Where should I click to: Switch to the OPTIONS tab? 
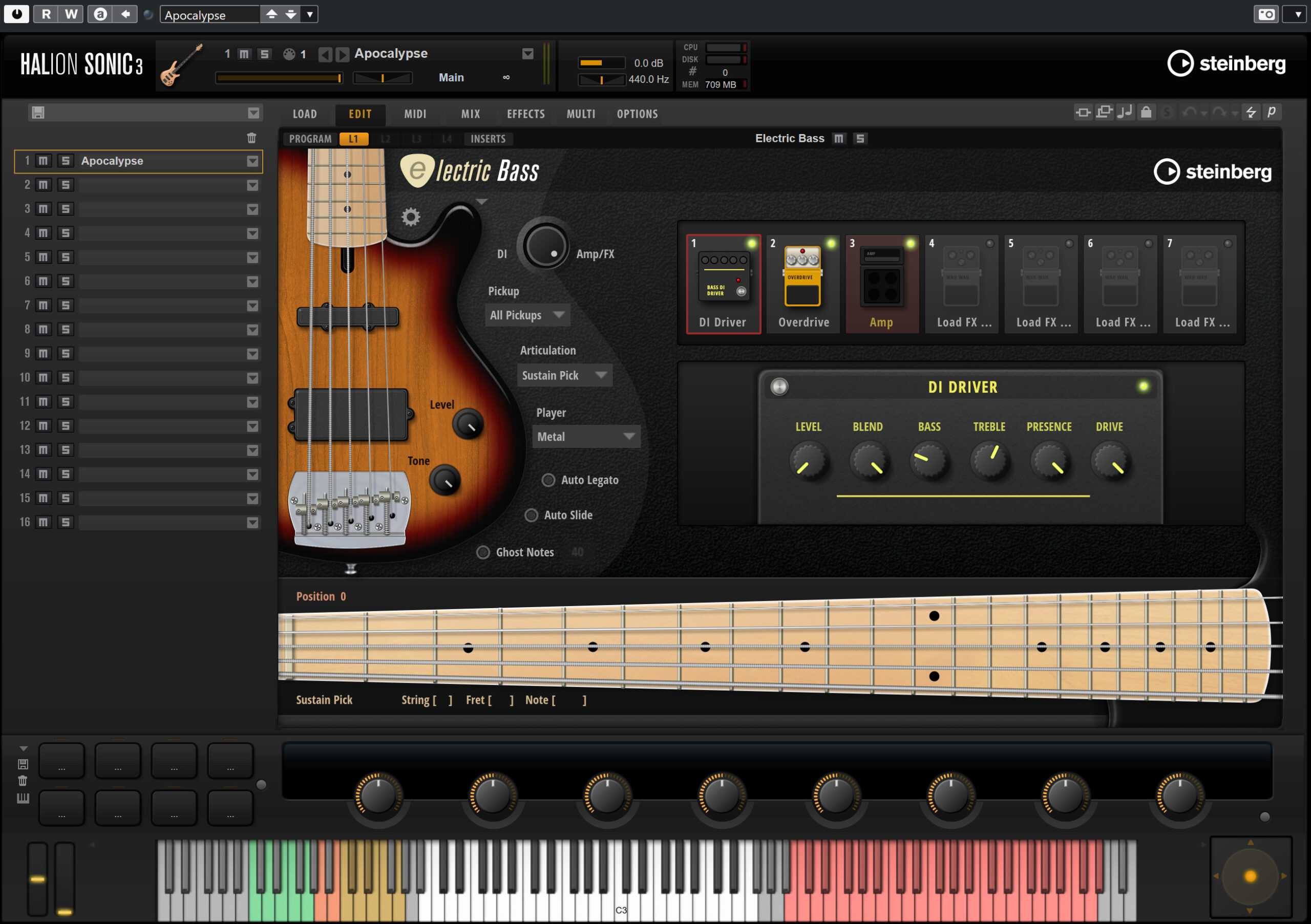pos(637,114)
